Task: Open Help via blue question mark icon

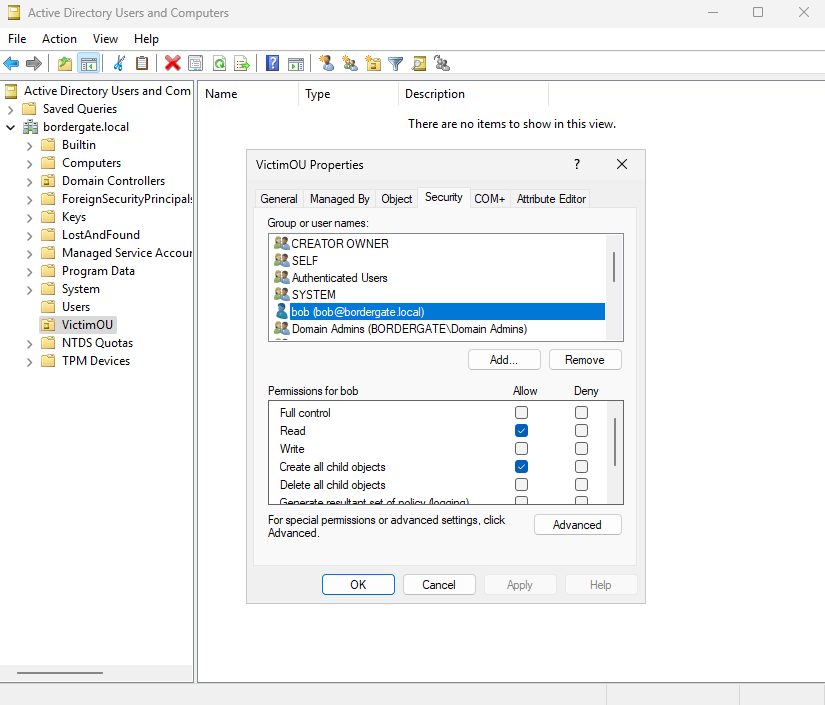Action: point(272,63)
